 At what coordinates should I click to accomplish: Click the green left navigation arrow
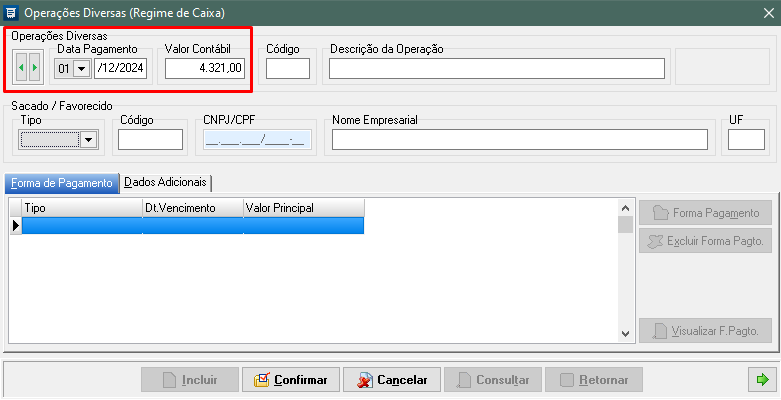22,68
